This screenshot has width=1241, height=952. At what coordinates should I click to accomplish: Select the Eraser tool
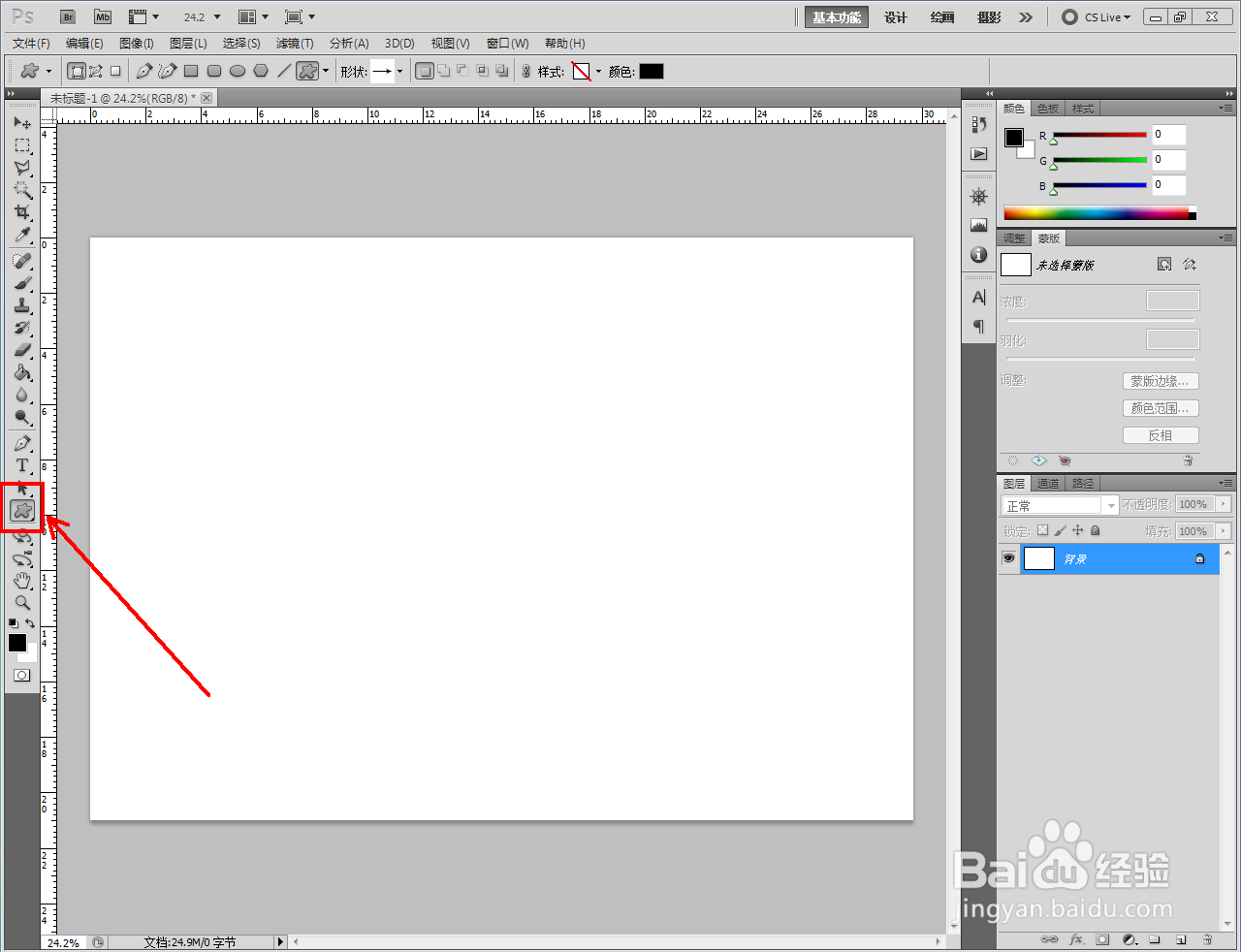[x=22, y=351]
